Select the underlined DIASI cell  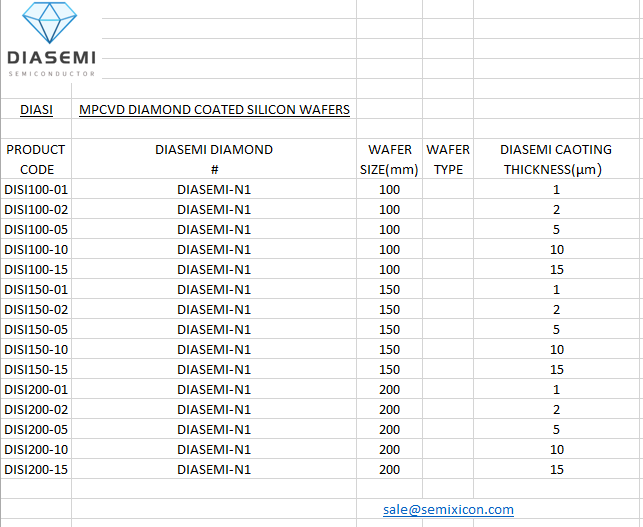coord(36,110)
